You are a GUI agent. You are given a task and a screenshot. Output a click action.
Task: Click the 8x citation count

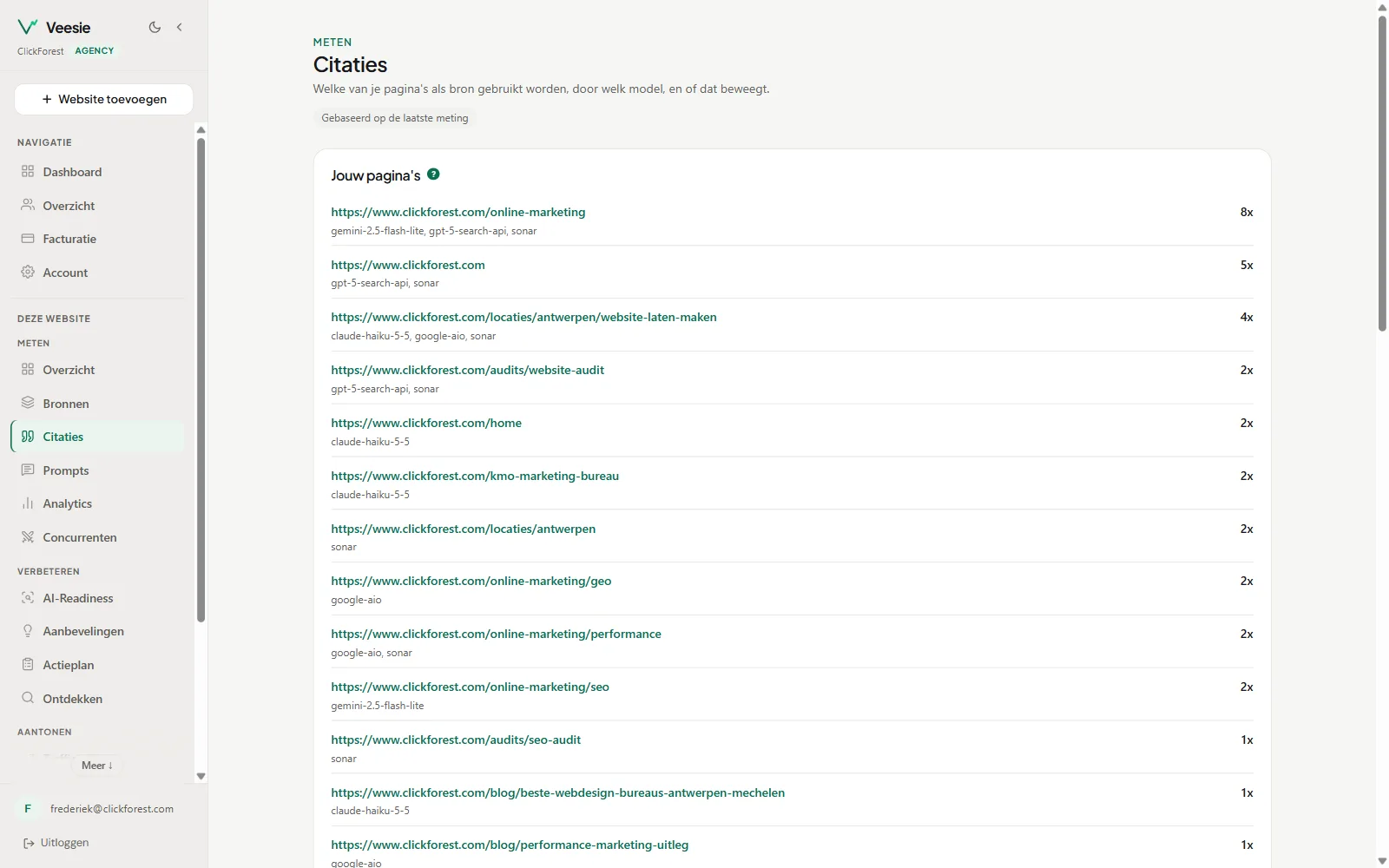pos(1247,212)
